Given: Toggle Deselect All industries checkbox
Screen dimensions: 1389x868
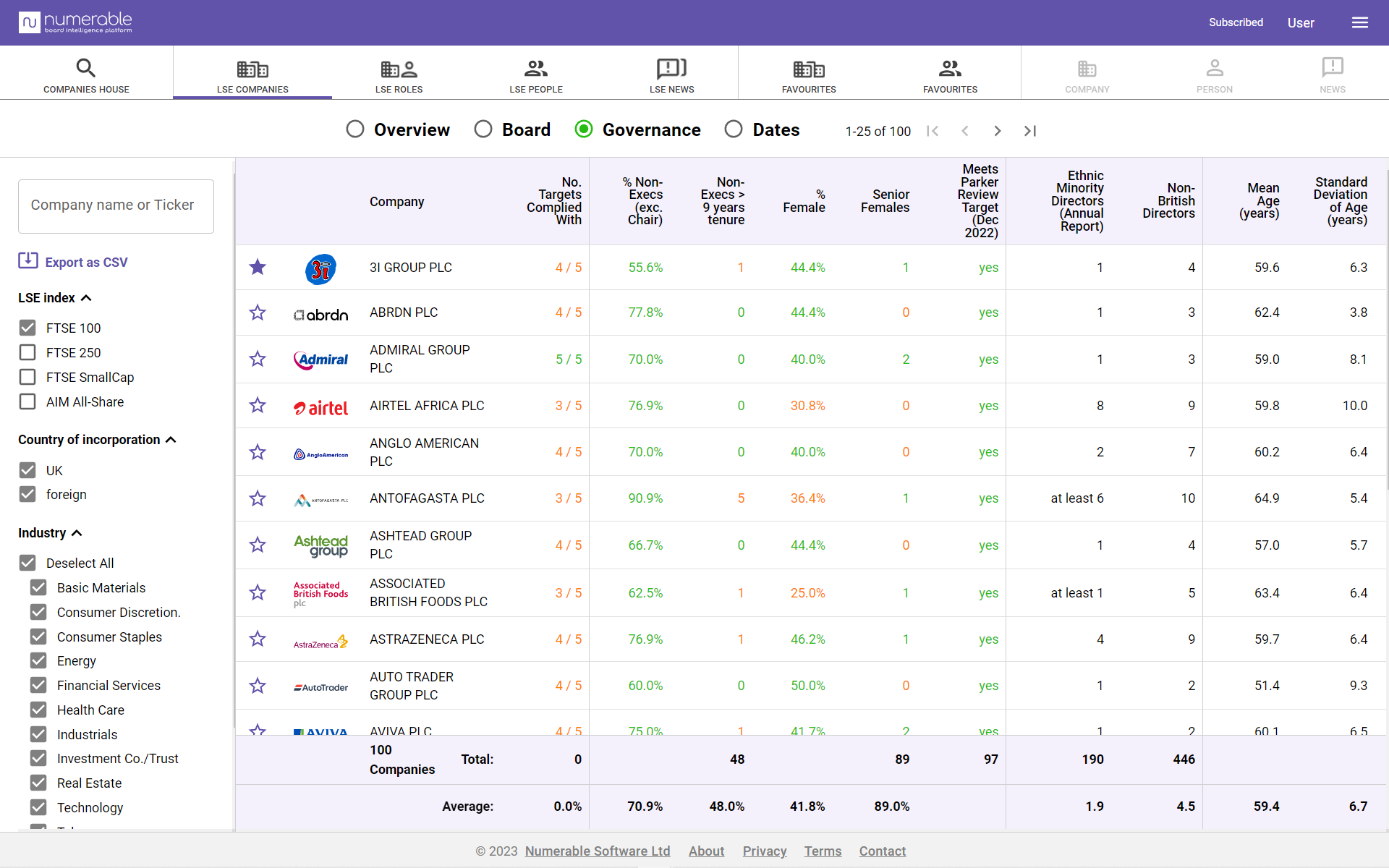Looking at the screenshot, I should pos(27,563).
